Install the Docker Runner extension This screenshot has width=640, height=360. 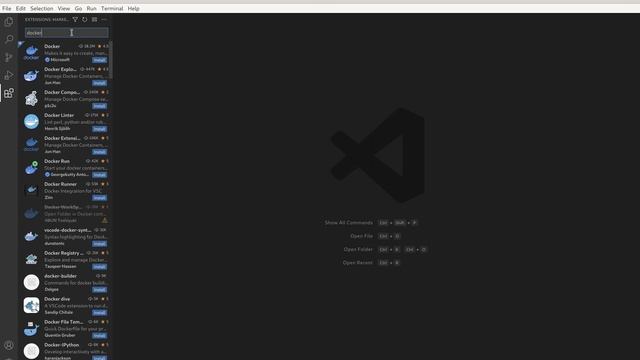(99, 198)
